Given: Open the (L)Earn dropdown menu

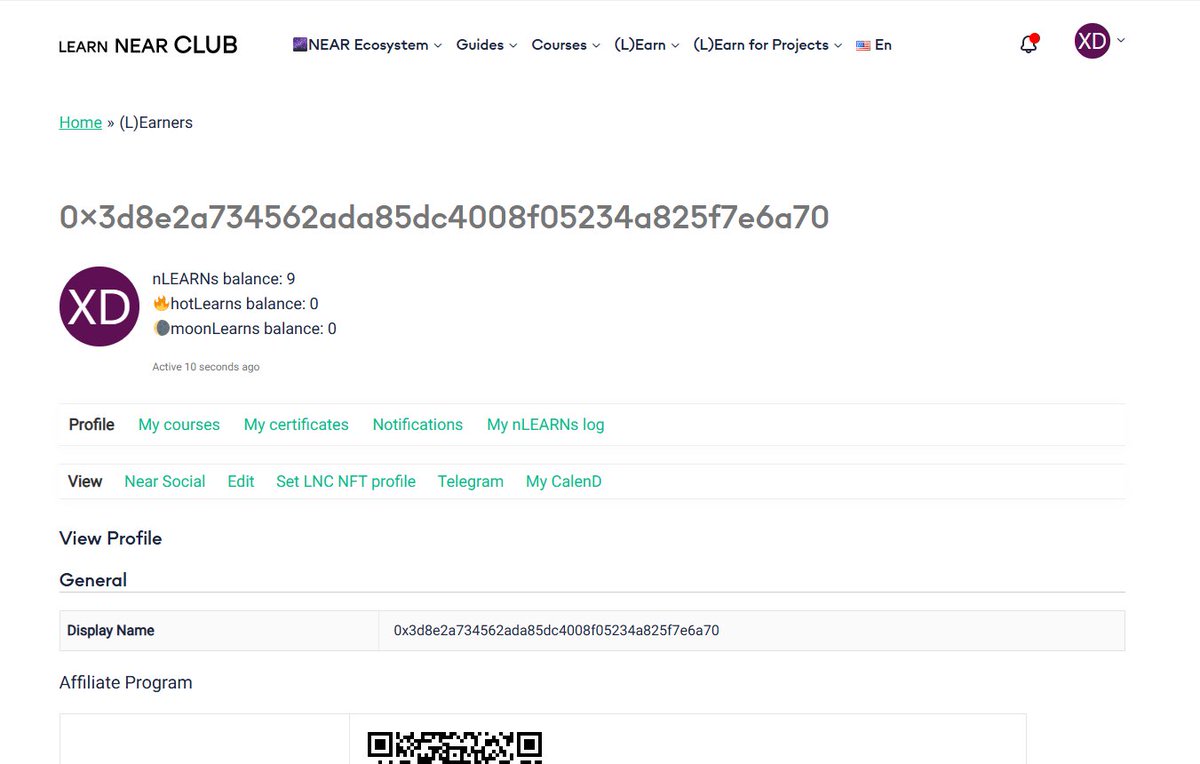Looking at the screenshot, I should (x=647, y=45).
